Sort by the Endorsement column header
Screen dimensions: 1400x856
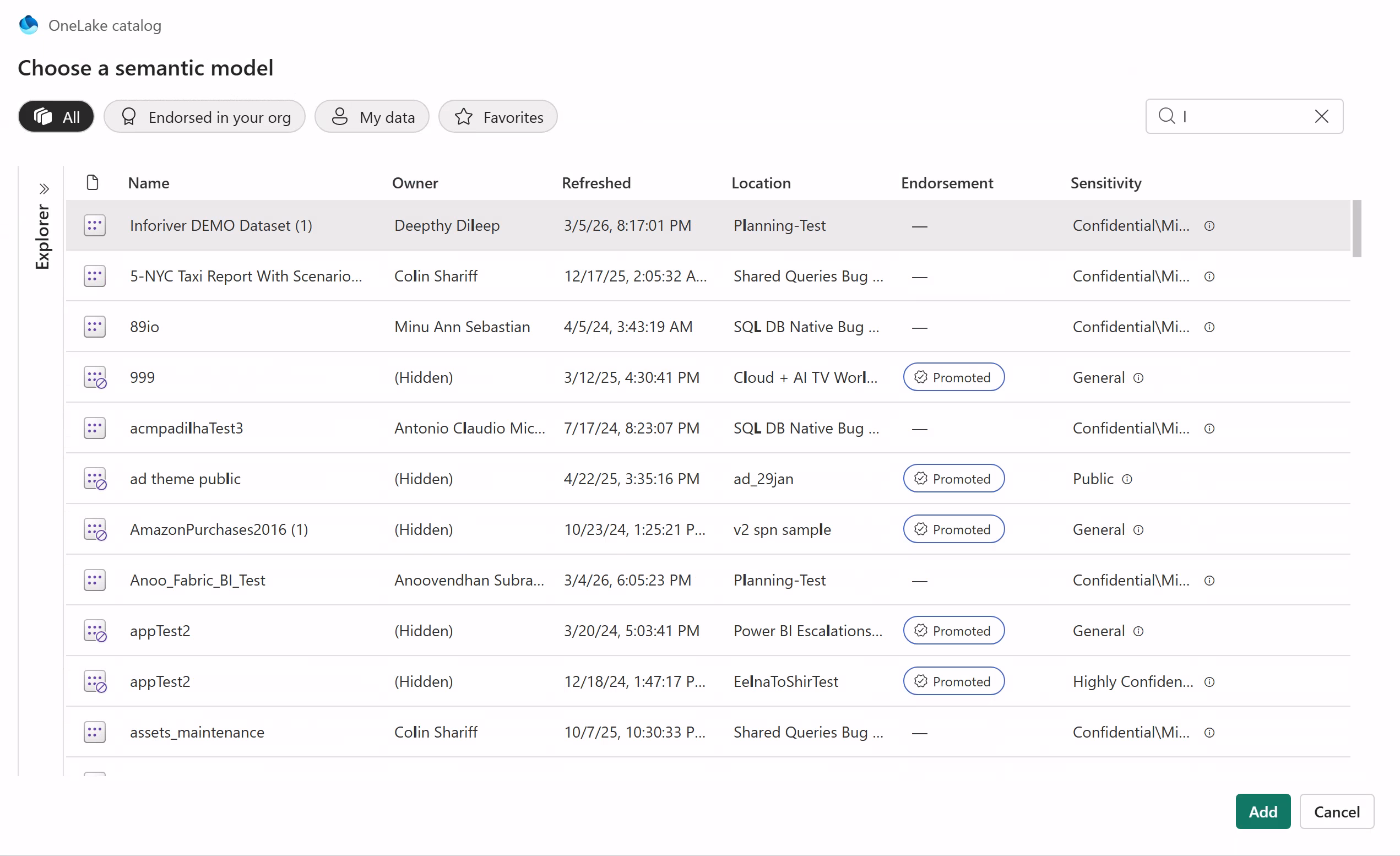pyautogui.click(x=947, y=183)
